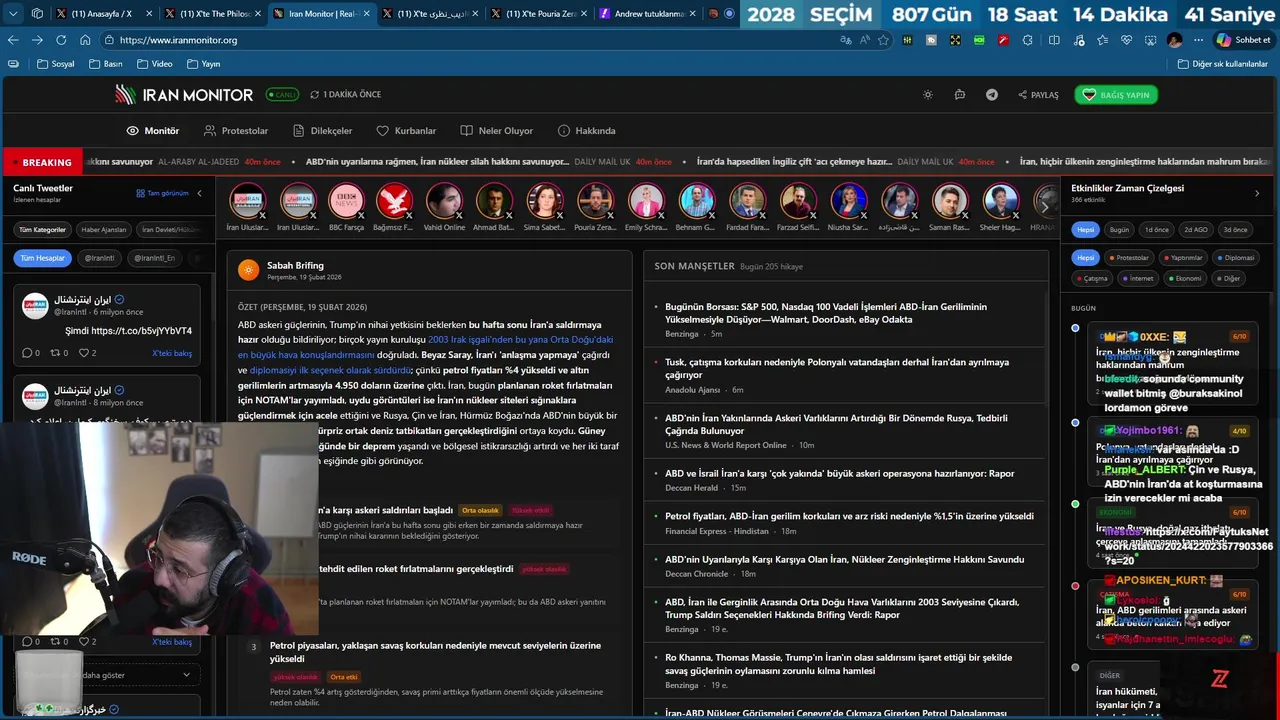Open the Basın bookmarks folder

pos(106,64)
